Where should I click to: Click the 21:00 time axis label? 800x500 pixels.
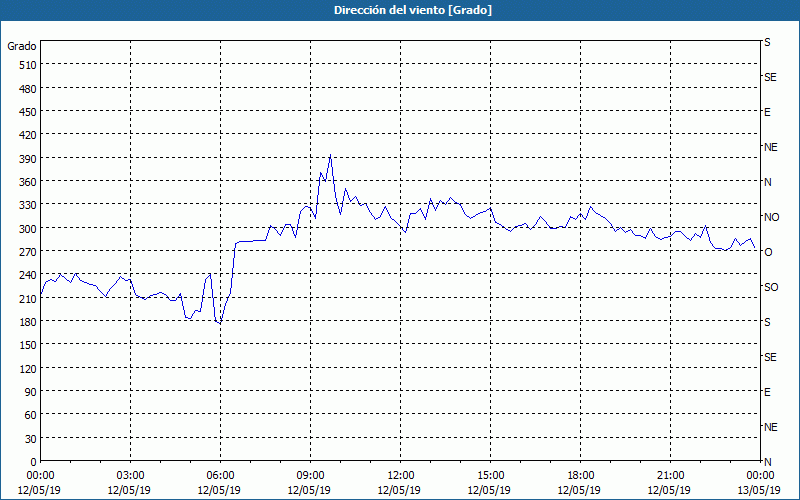(x=670, y=476)
